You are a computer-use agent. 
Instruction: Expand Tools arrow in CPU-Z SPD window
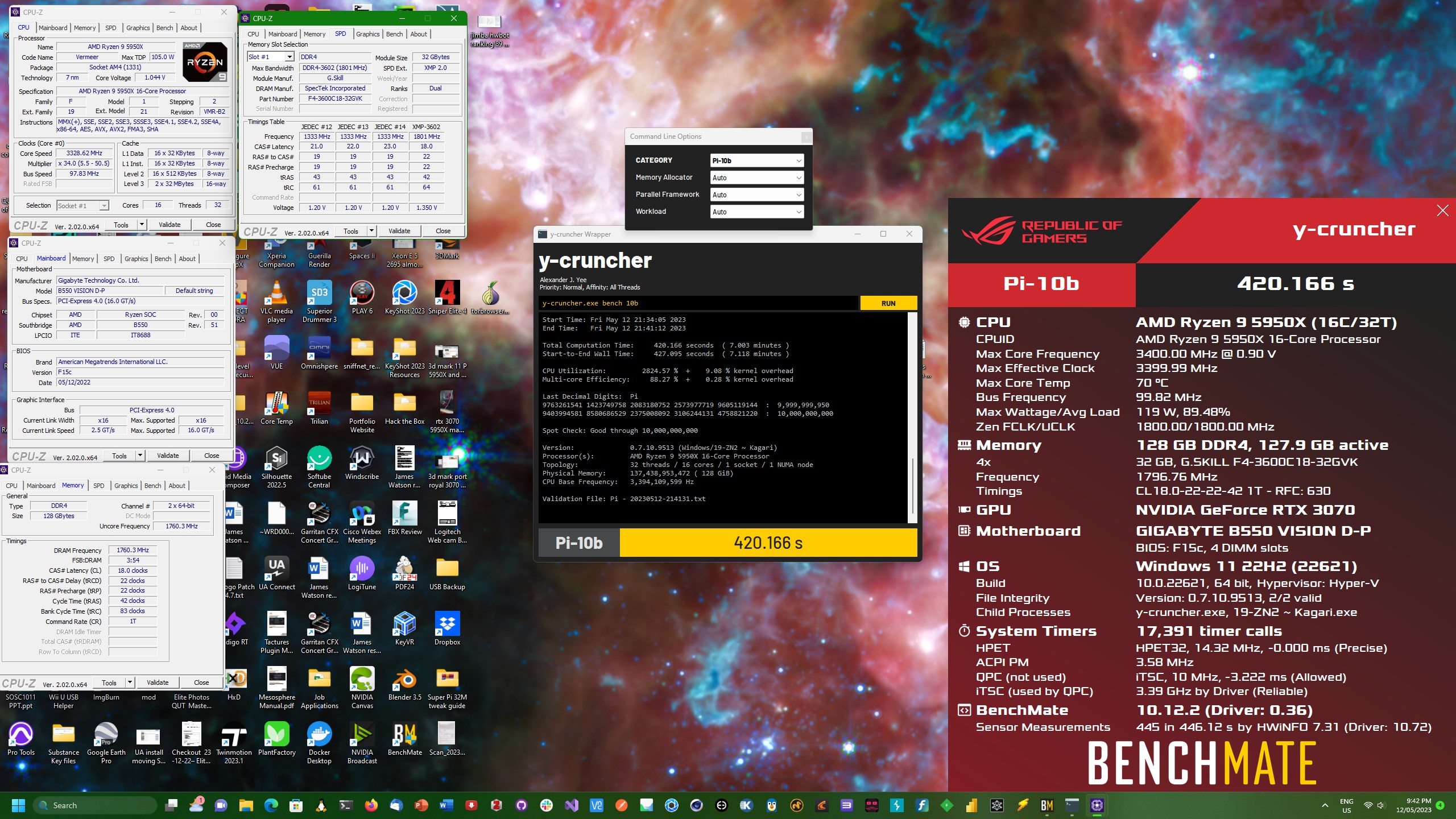point(371,231)
